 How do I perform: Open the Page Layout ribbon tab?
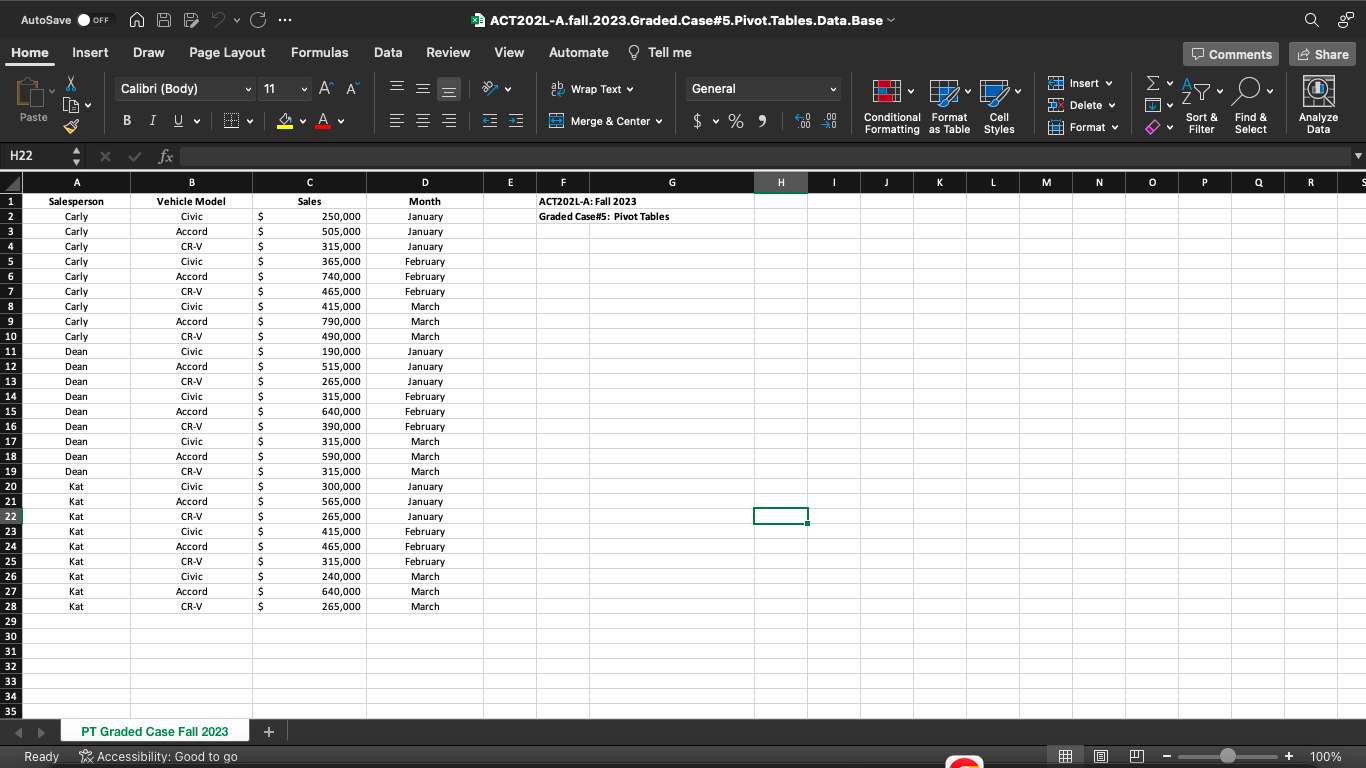pyautogui.click(x=227, y=53)
